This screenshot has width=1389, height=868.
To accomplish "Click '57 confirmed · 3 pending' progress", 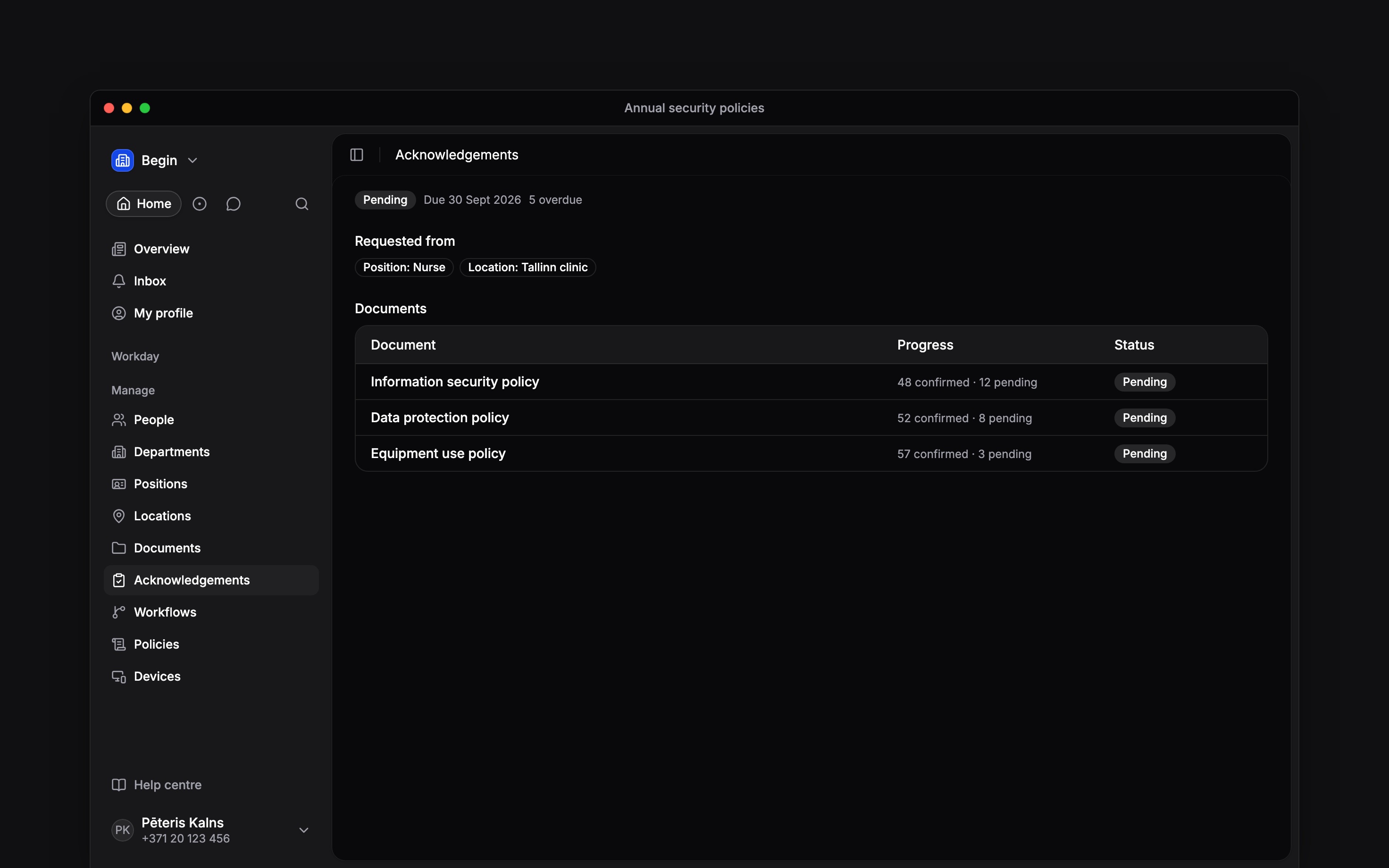I will tap(964, 454).
